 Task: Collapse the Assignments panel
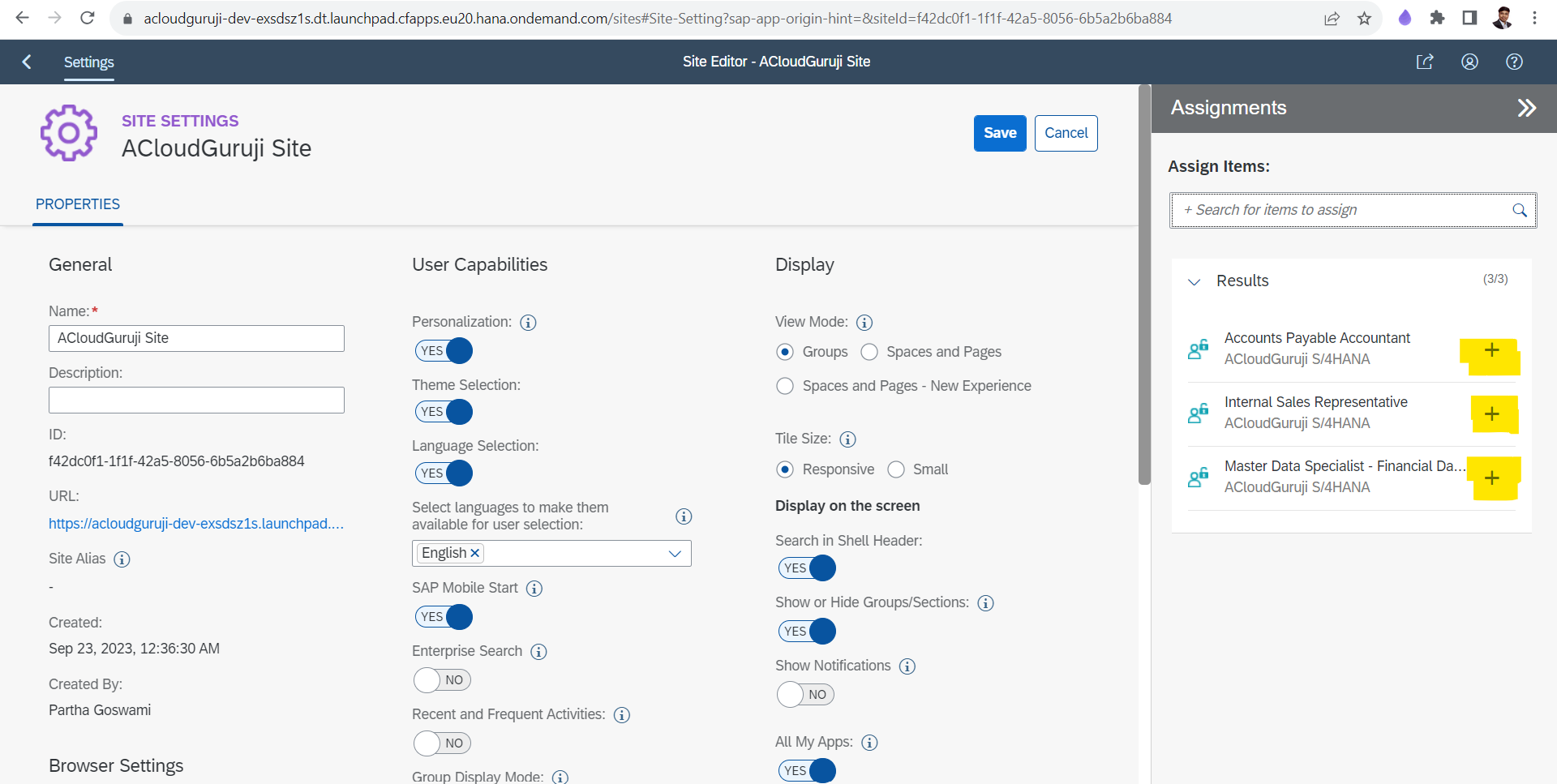[x=1526, y=108]
